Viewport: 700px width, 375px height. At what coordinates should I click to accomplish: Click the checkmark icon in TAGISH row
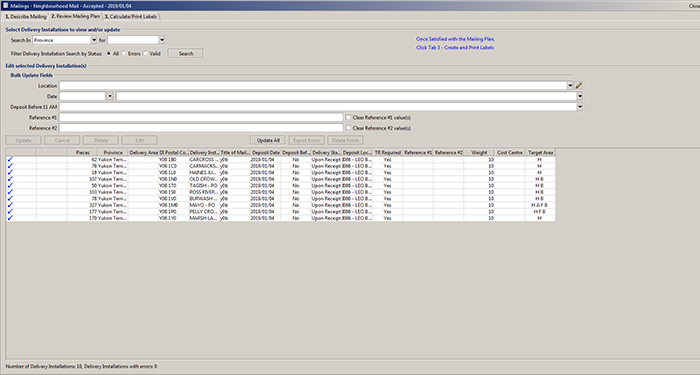coord(10,185)
